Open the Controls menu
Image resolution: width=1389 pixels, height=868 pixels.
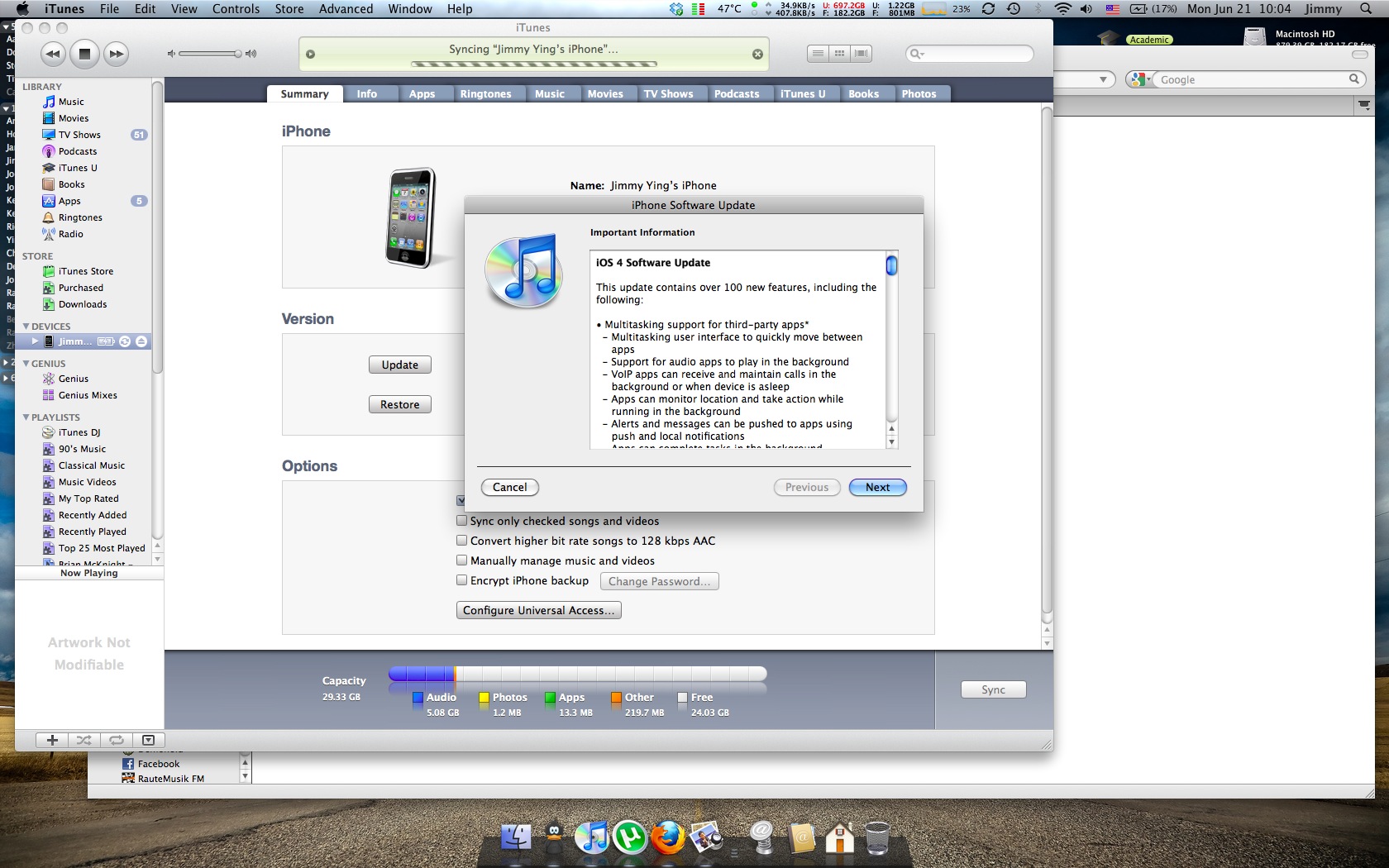(x=236, y=9)
